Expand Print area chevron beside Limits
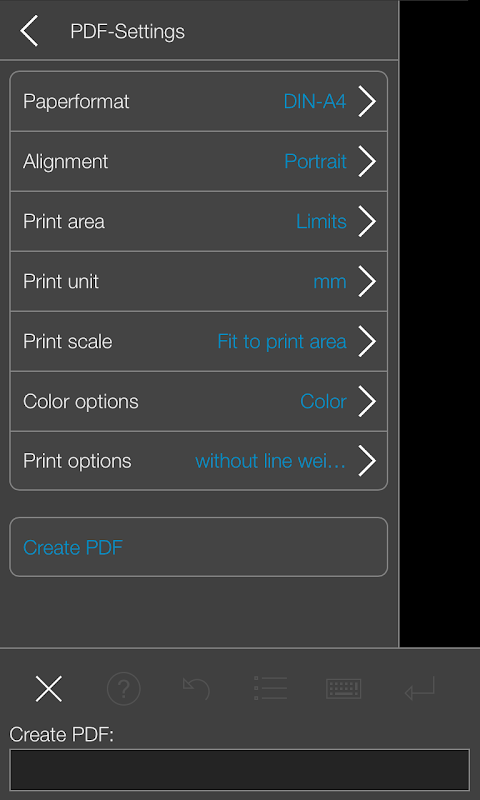Image resolution: width=480 pixels, height=800 pixels. 367,221
